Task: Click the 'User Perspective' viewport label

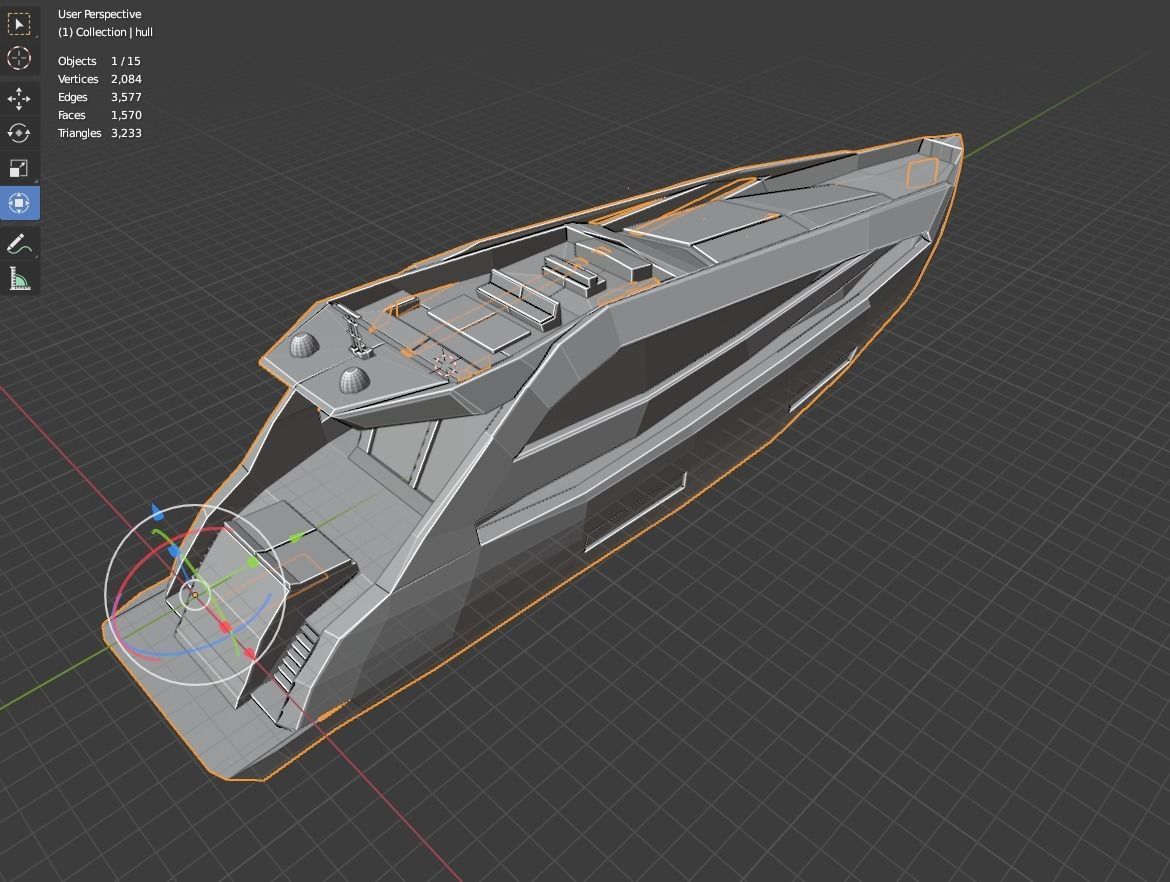Action: (x=99, y=14)
